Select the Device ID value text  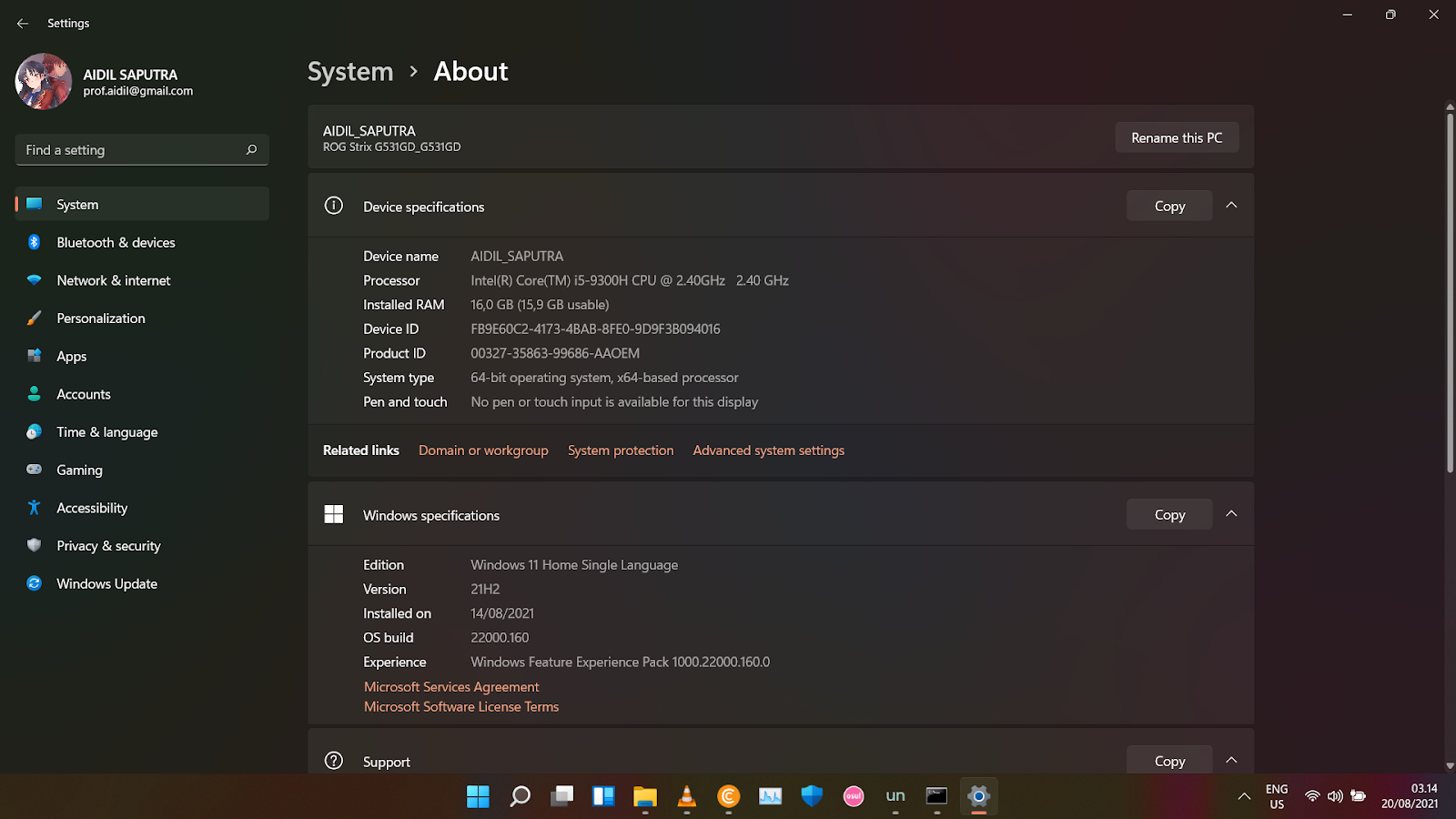595,329
